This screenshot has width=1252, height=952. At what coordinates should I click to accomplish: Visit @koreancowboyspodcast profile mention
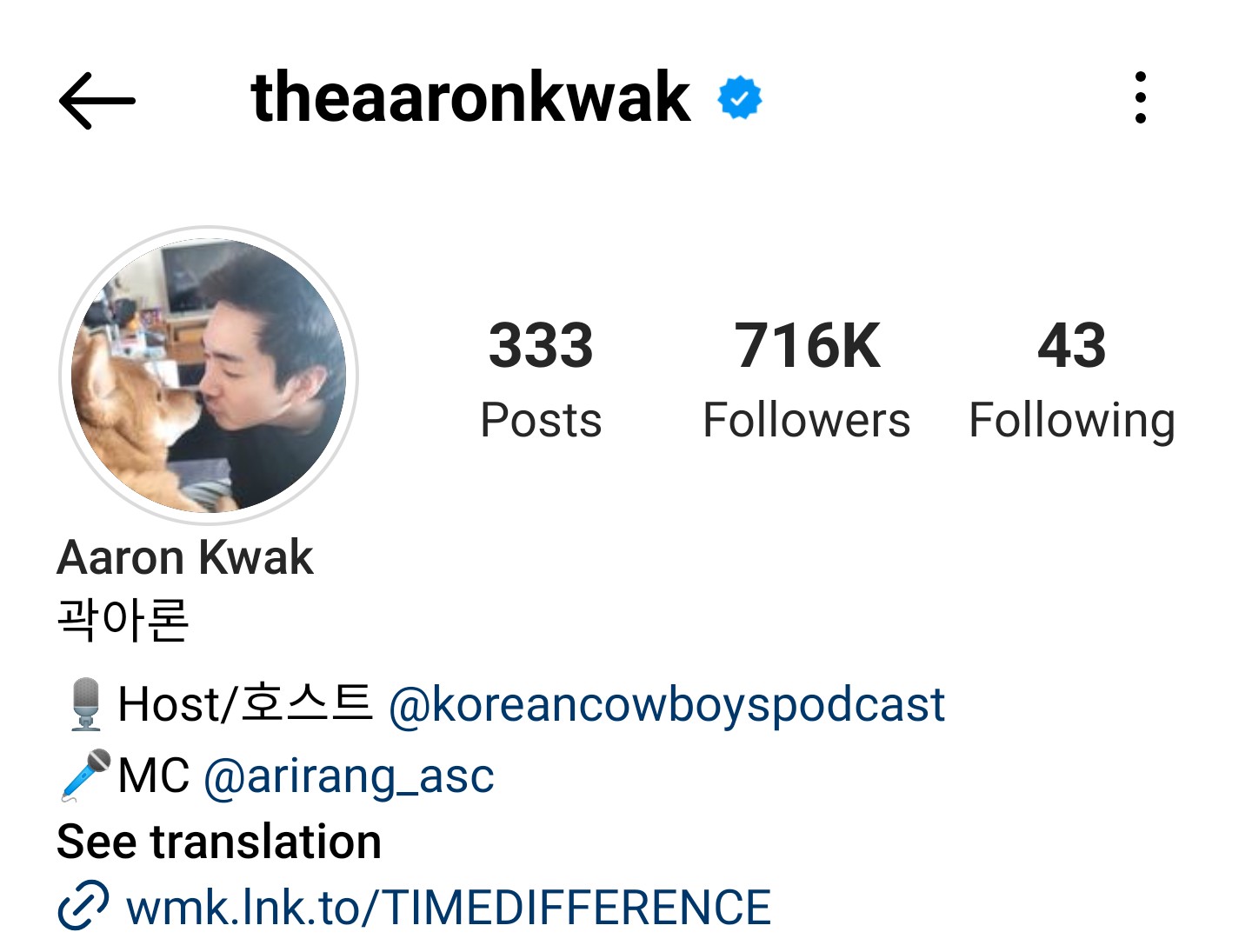point(666,704)
